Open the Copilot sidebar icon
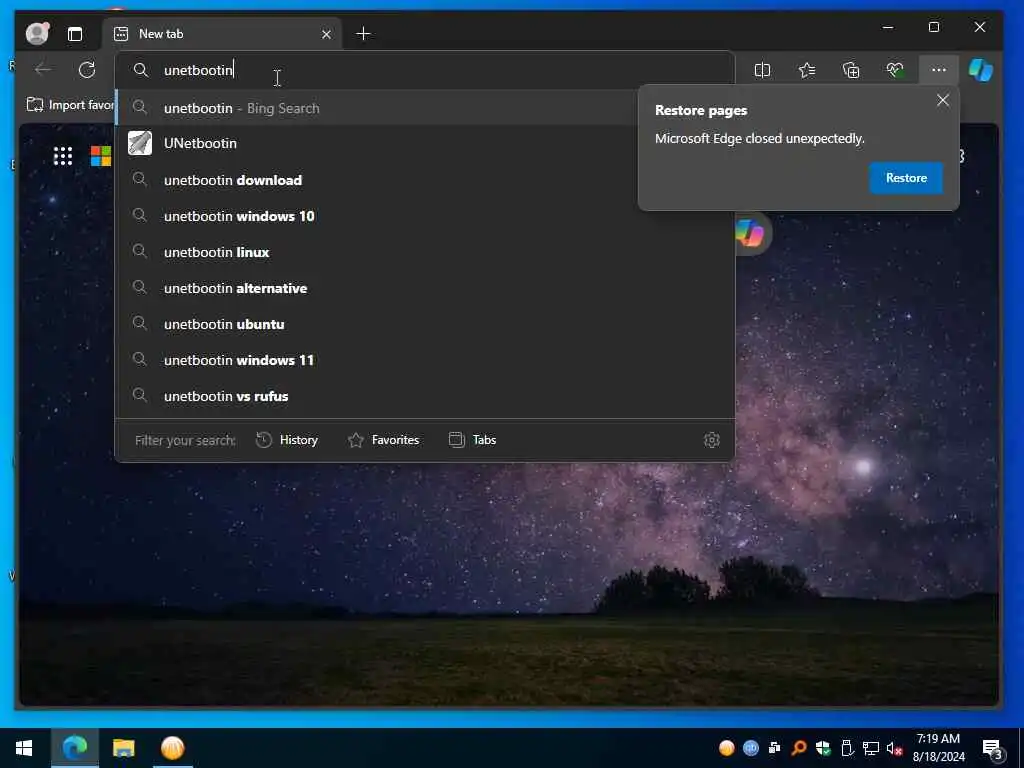 point(980,70)
